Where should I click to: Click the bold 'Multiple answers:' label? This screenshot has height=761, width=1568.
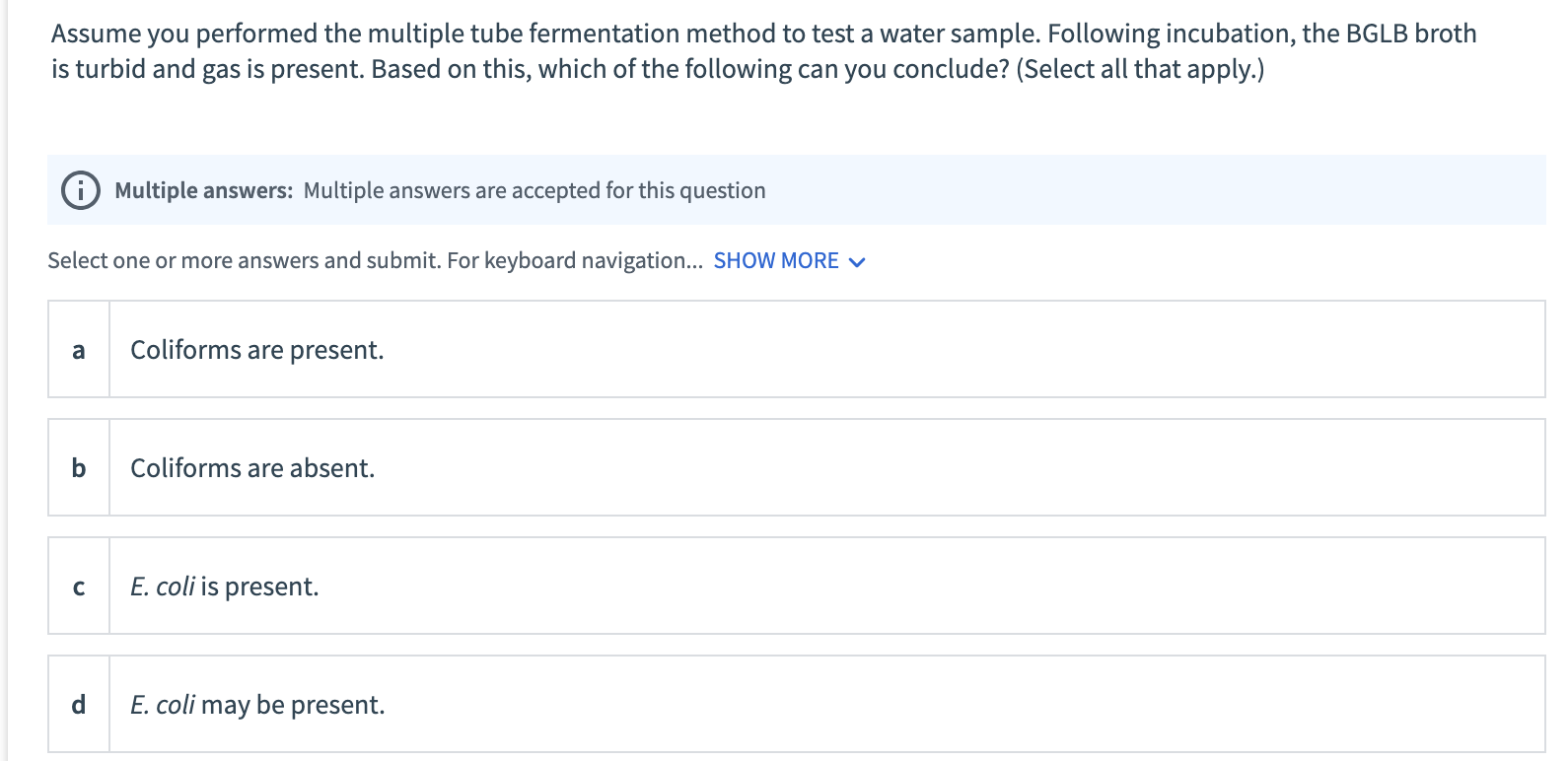[203, 190]
